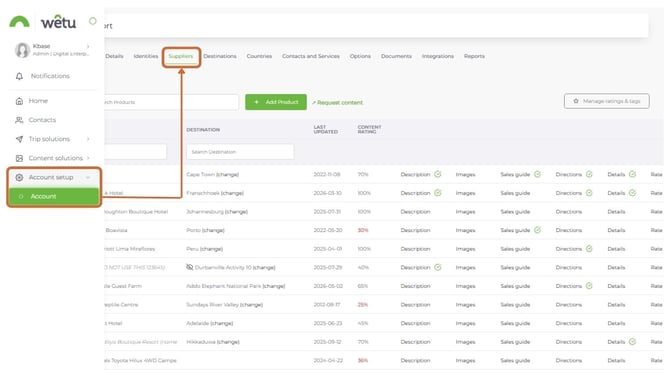Change destination for Cape Town row
The height and width of the screenshot is (373, 670).
(x=227, y=174)
